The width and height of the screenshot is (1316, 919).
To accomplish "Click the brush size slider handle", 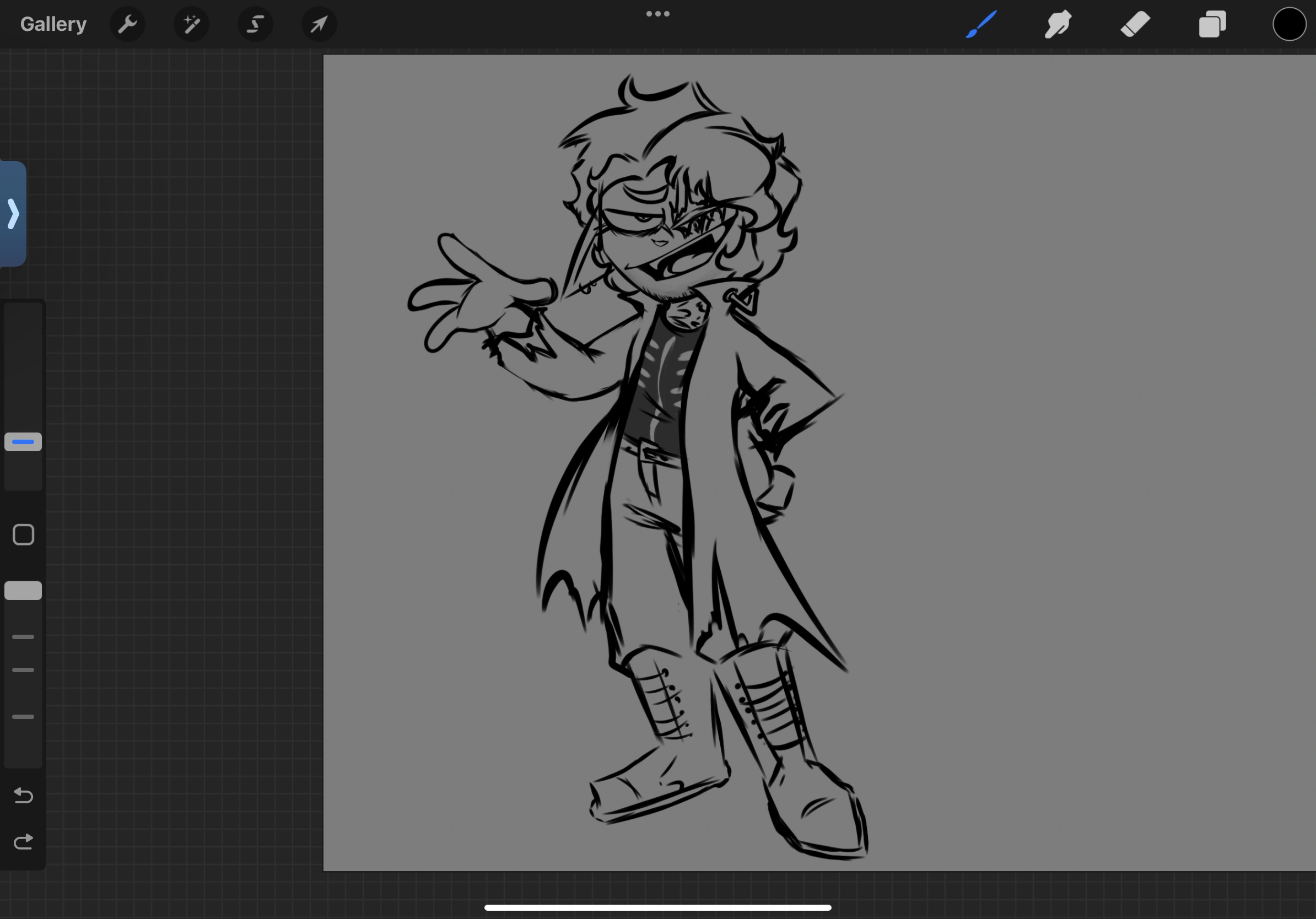I will pos(23,442).
